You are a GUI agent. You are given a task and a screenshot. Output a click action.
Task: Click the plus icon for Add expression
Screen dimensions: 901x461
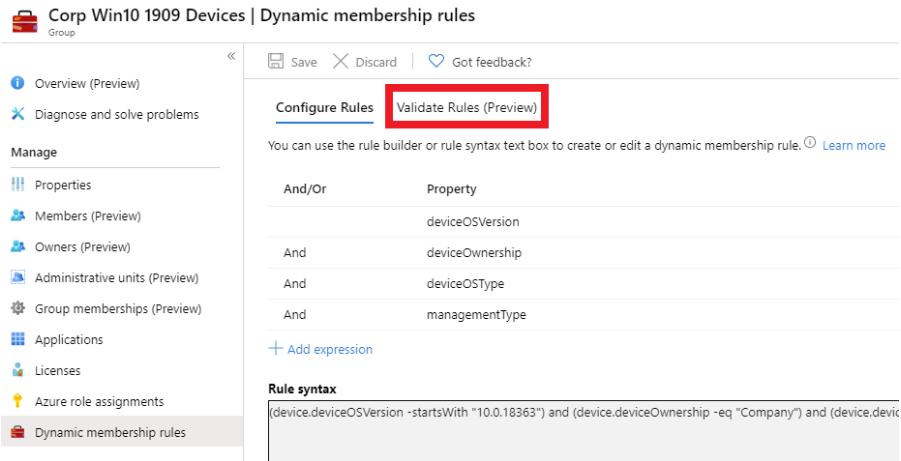coord(276,349)
